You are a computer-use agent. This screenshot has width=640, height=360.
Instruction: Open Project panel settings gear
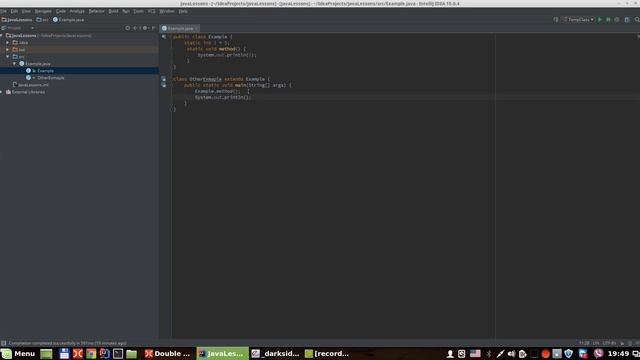[x=144, y=28]
